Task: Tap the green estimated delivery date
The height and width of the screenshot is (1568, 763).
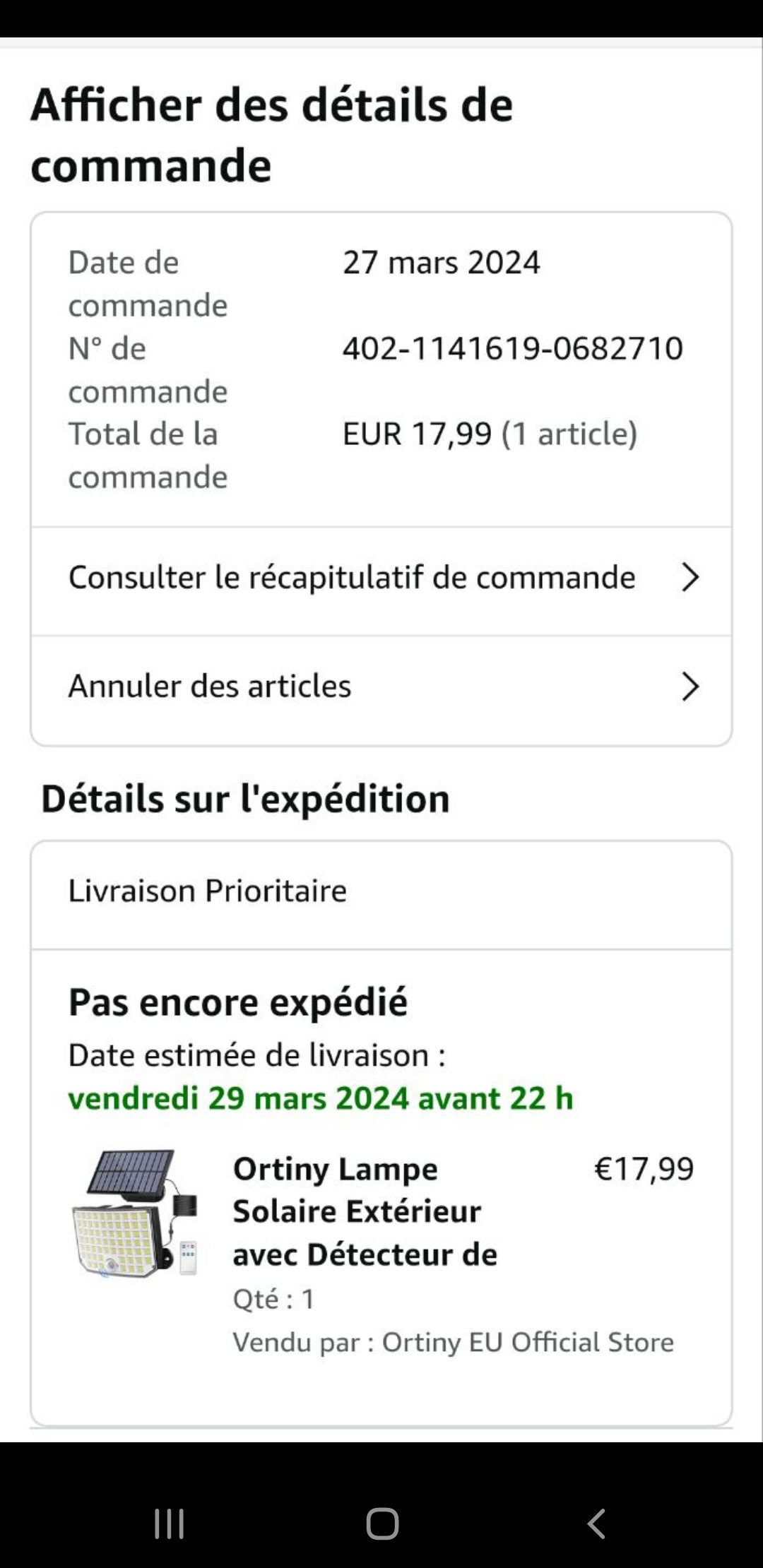Action: point(321,1098)
